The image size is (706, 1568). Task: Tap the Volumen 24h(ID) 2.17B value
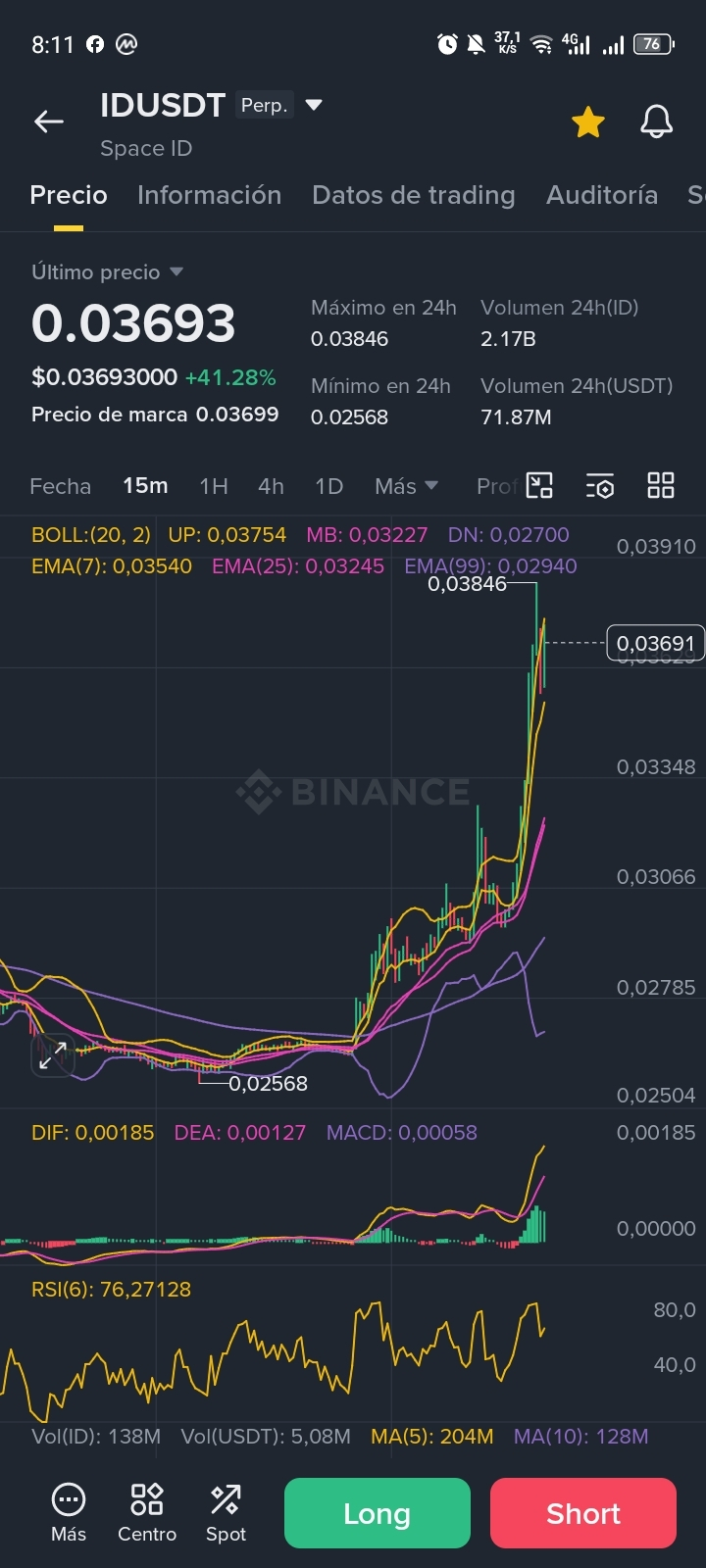(x=508, y=338)
